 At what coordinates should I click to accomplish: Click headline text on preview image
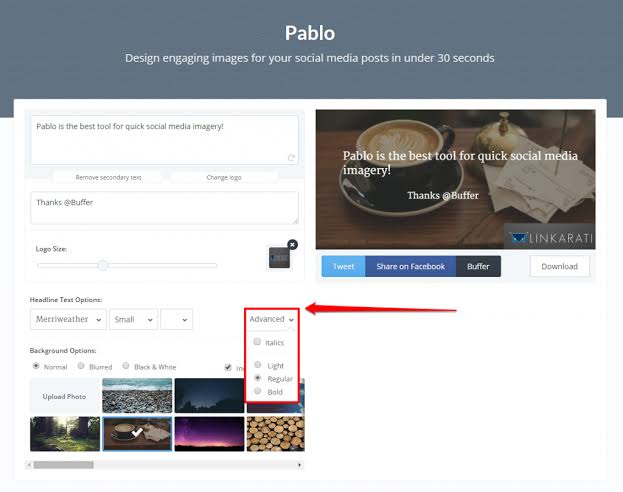460,163
